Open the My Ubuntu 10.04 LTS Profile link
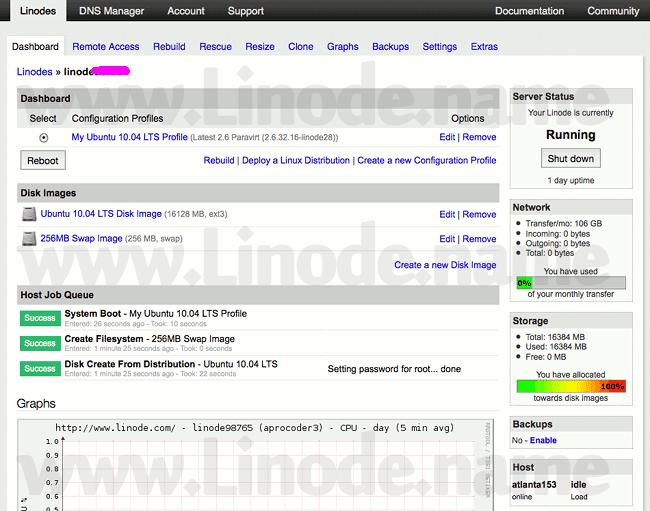The height and width of the screenshot is (511, 650). click(129, 137)
